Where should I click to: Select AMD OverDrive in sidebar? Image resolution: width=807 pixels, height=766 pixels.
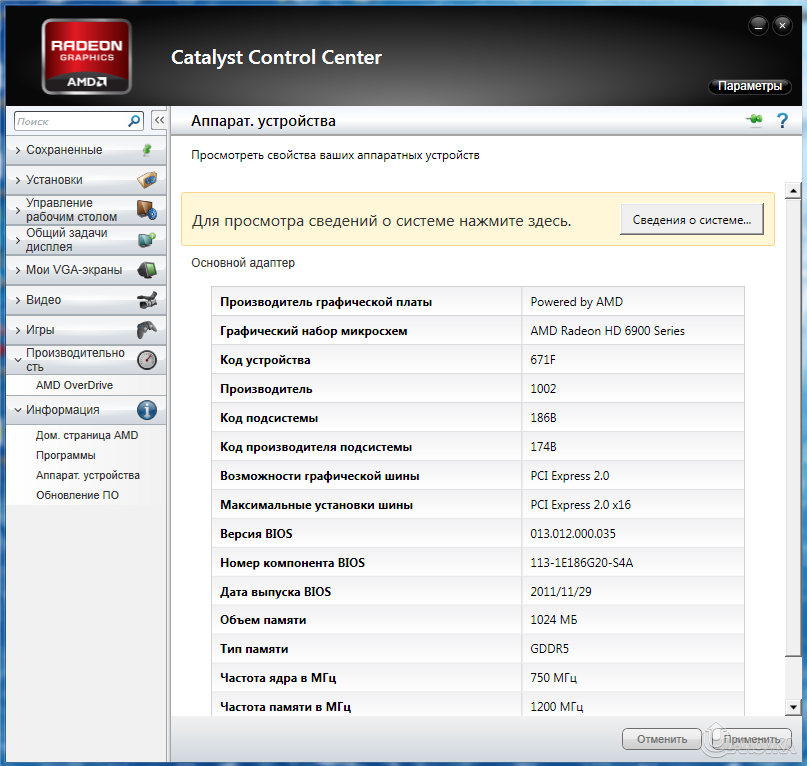click(x=74, y=385)
